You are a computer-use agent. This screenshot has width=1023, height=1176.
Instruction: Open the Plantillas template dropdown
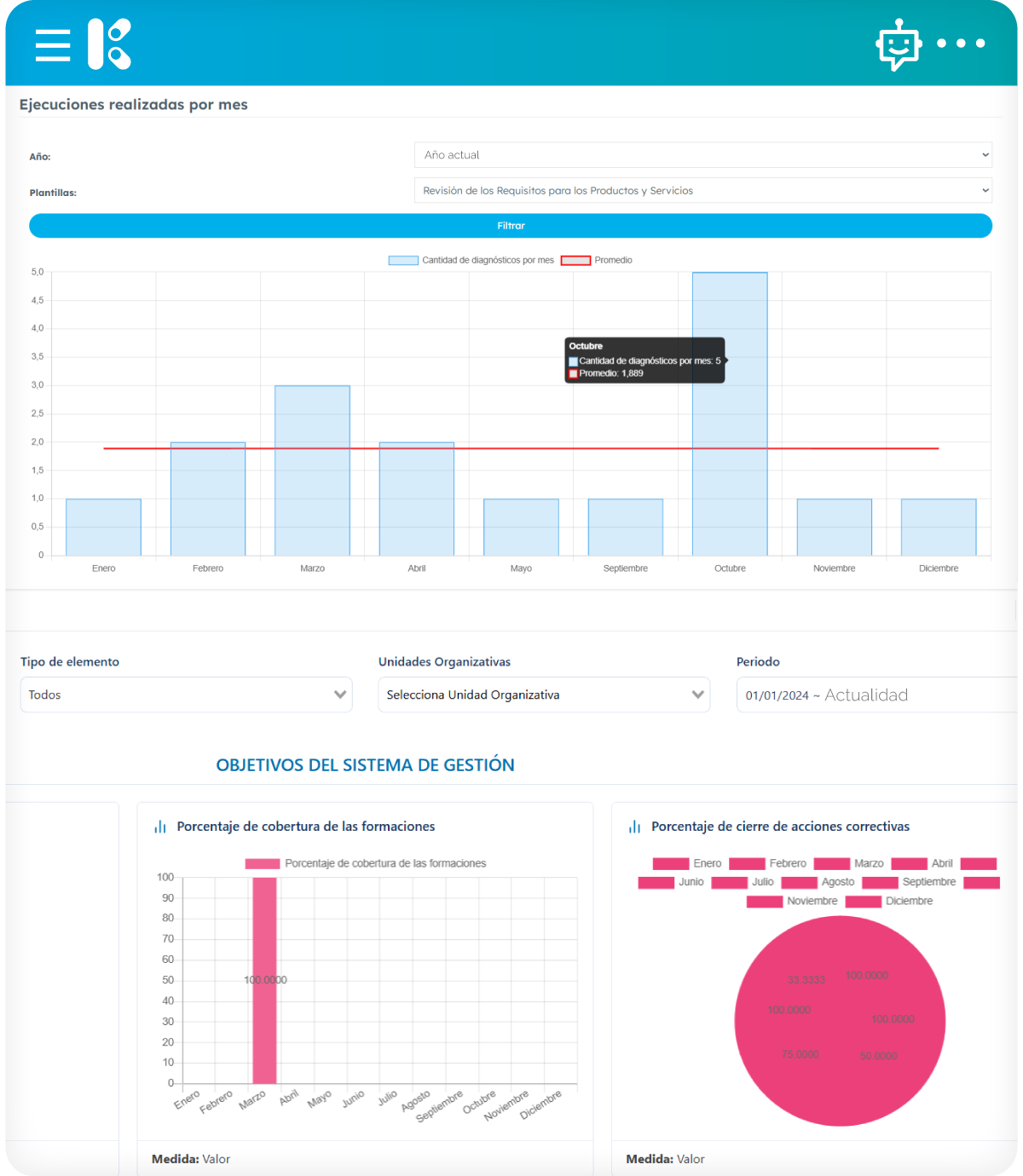click(x=703, y=191)
